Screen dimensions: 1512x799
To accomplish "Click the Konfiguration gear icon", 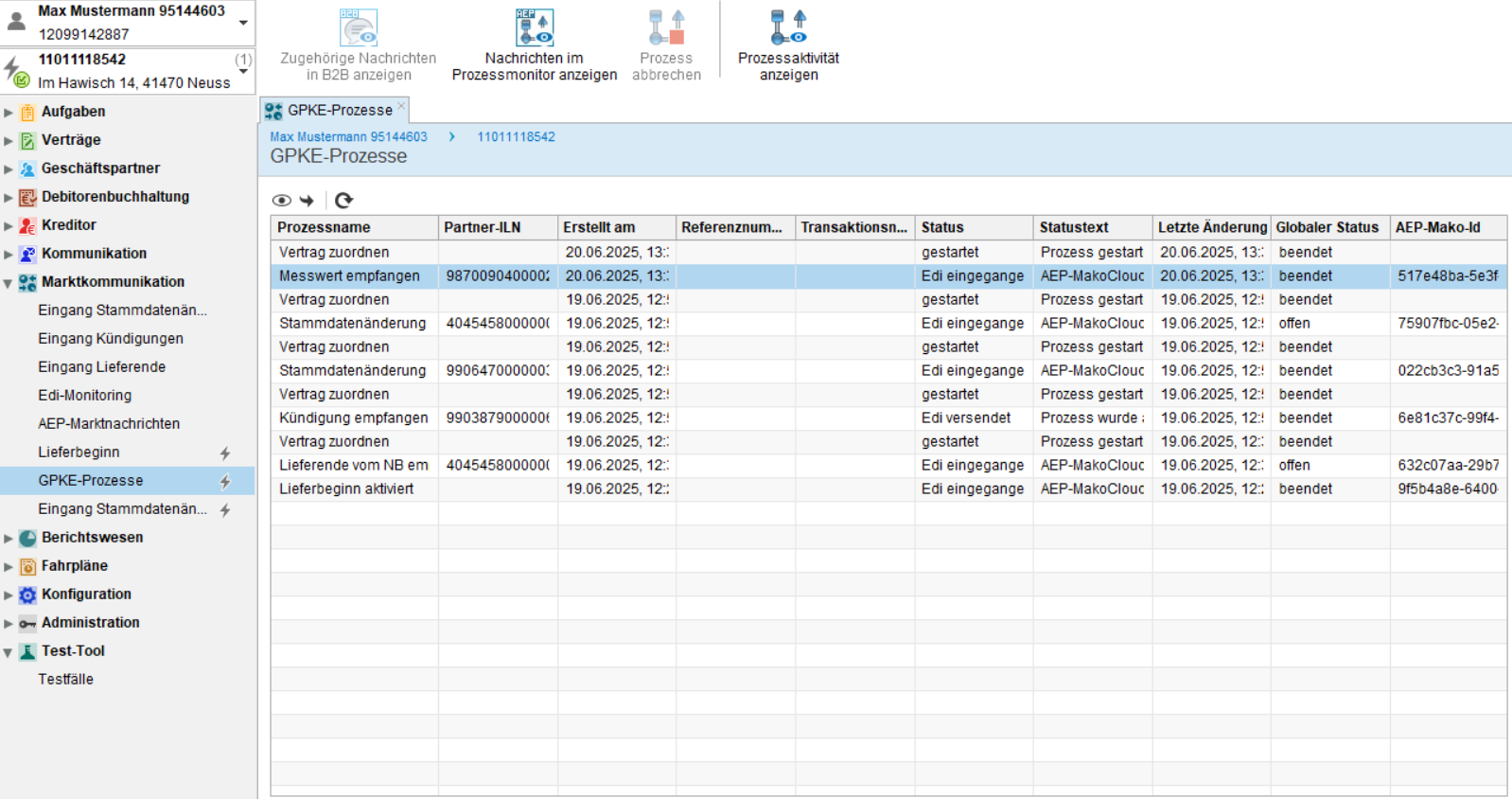I will pos(27,595).
